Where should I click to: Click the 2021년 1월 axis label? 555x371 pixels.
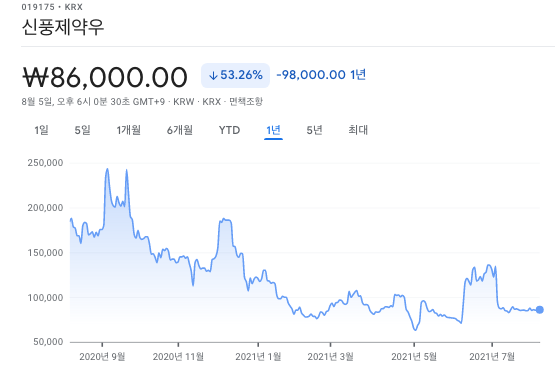[258, 356]
